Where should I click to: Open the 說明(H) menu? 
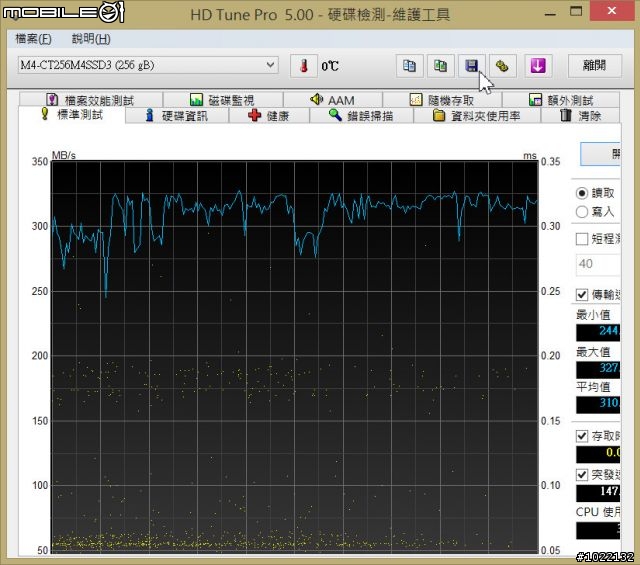(91, 39)
